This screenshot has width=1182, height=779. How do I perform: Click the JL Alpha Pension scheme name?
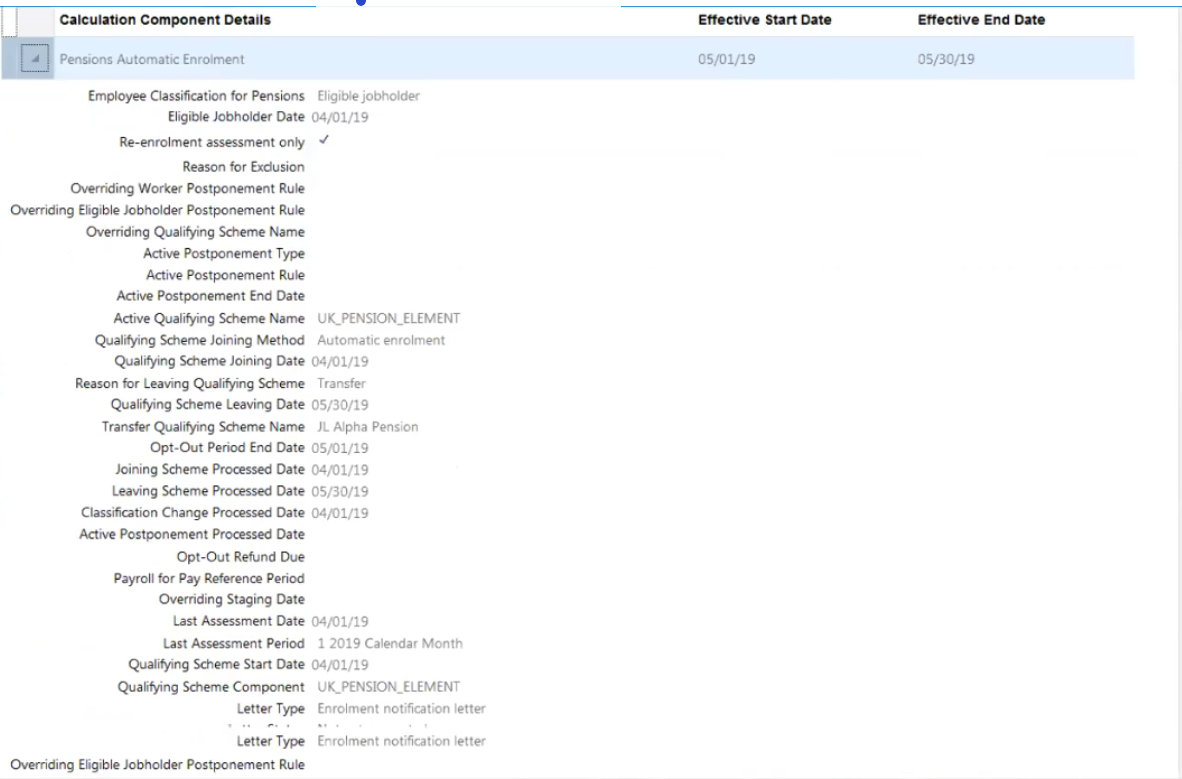pos(367,427)
